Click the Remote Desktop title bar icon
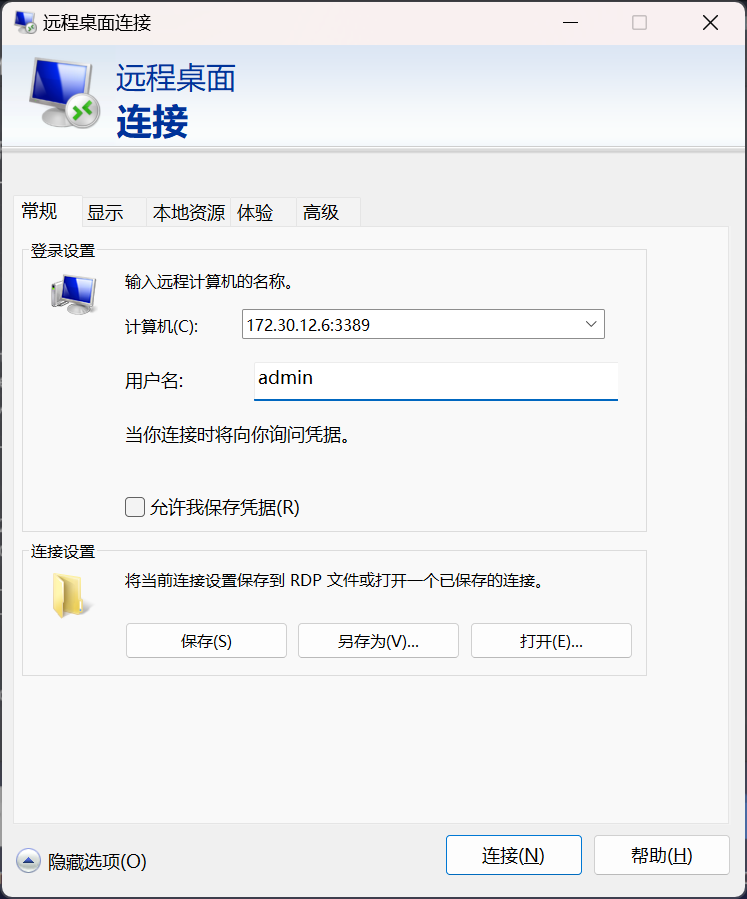Image resolution: width=747 pixels, height=899 pixels. pos(25,22)
